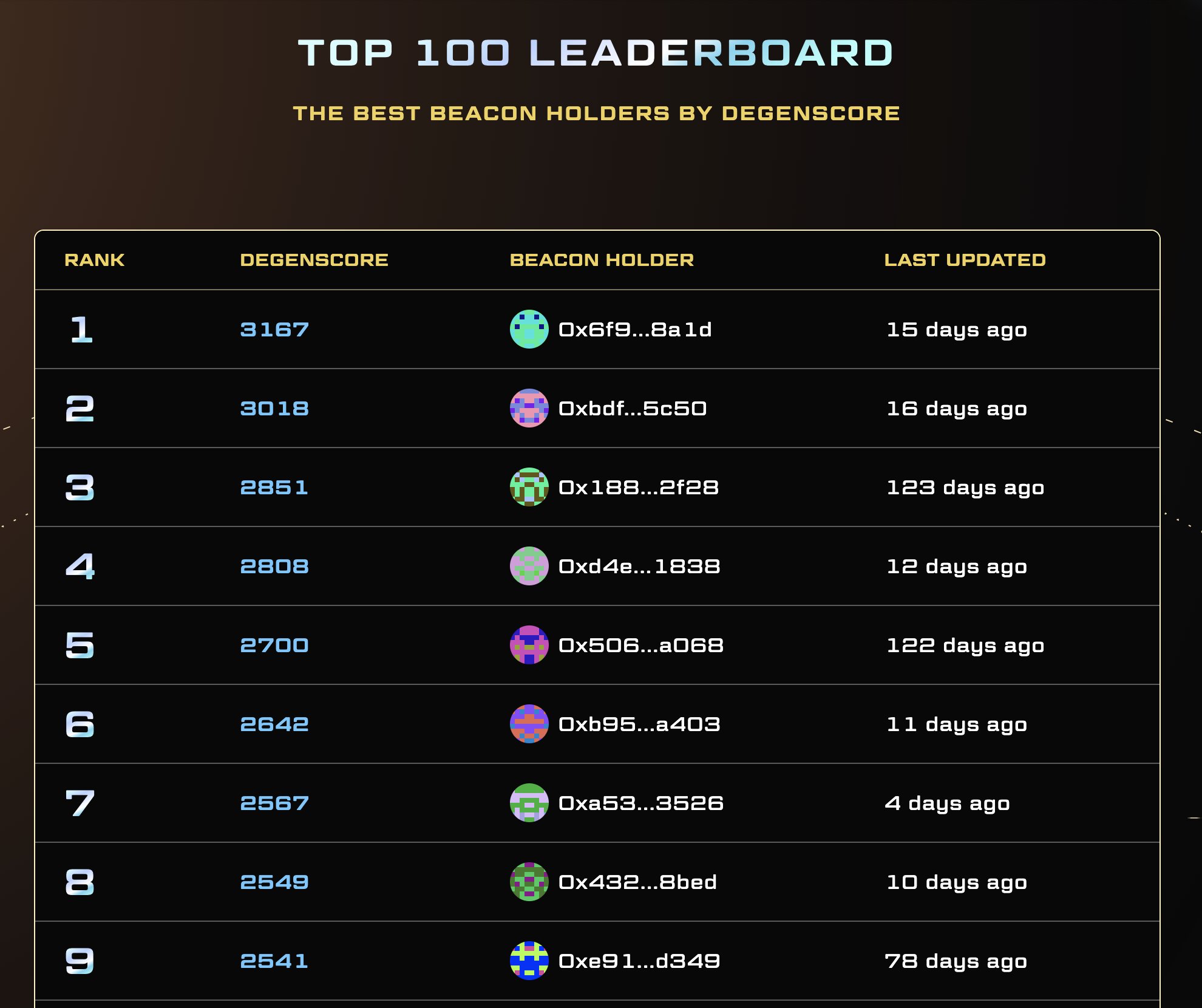The image size is (1202, 1008).
Task: Open beacon holder 0x432...8bed
Action: coord(637,882)
